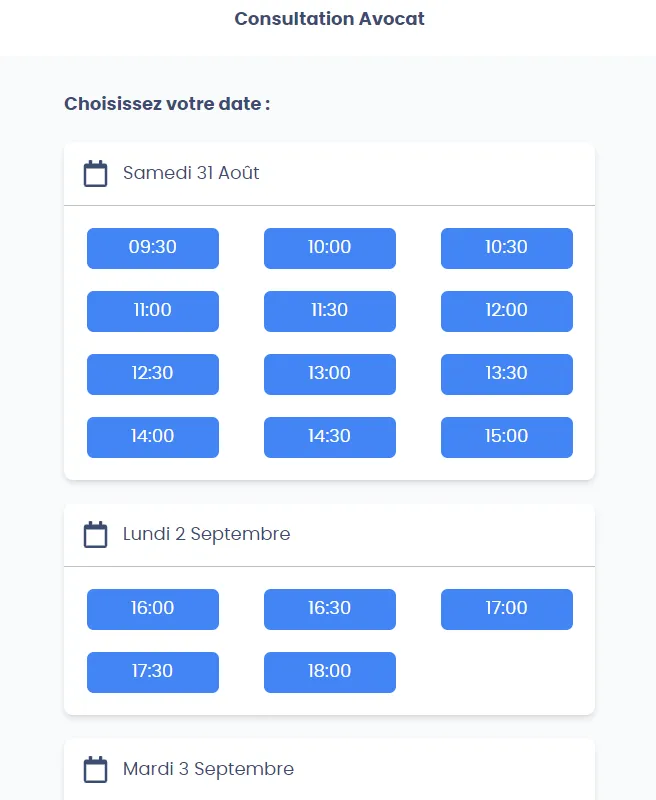The height and width of the screenshot is (800, 656).
Task: Select the 13:00 appointment slot
Action: [330, 374]
